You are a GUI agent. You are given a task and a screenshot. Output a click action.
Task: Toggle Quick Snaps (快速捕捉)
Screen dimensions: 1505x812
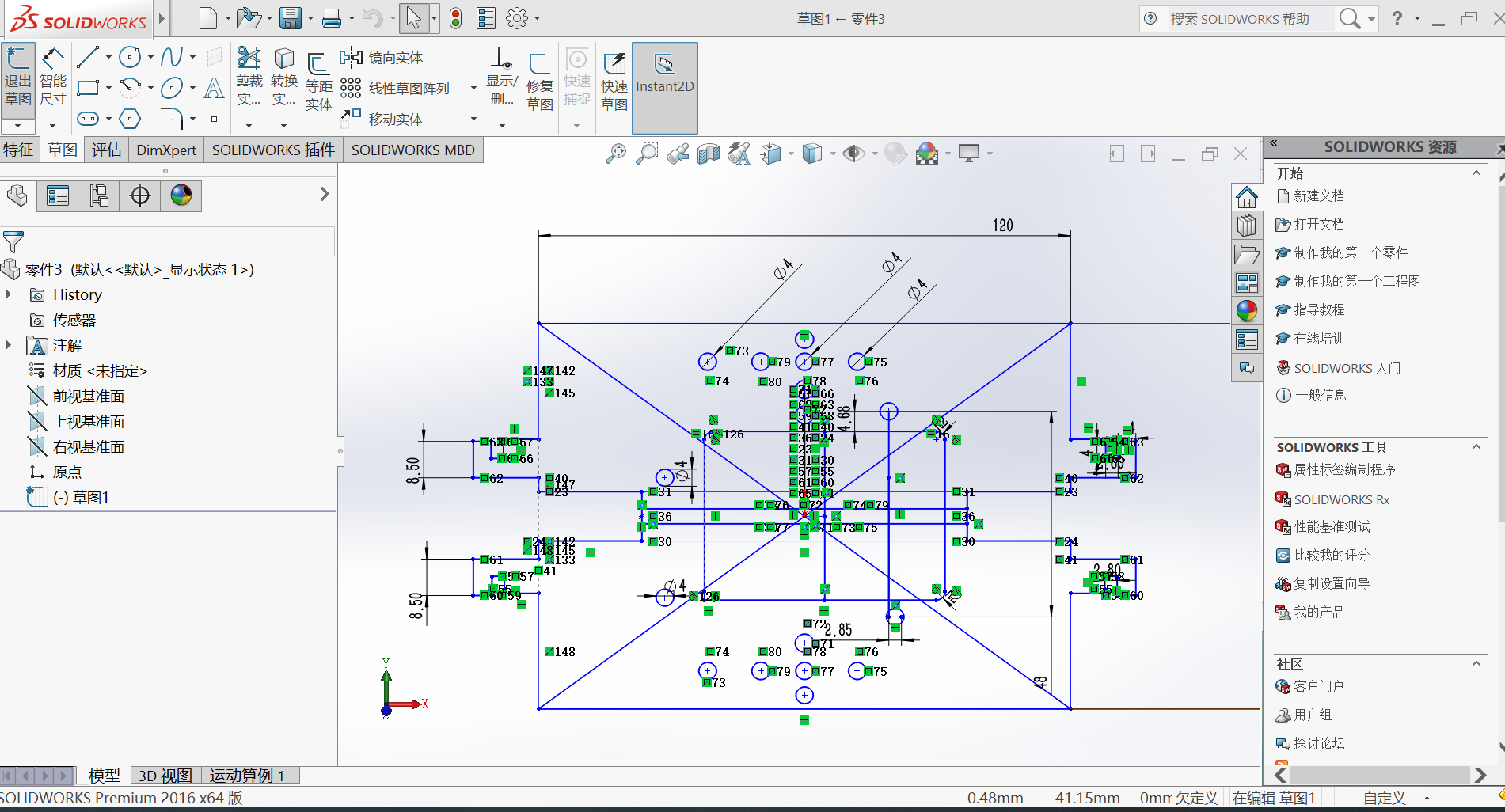[577, 77]
